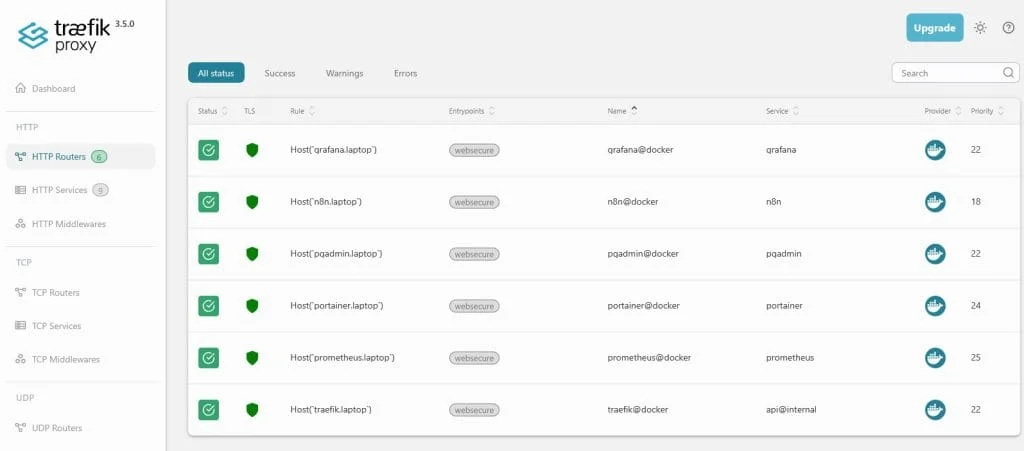
Task: Open HTTP Services in sidebar
Action: pos(60,190)
